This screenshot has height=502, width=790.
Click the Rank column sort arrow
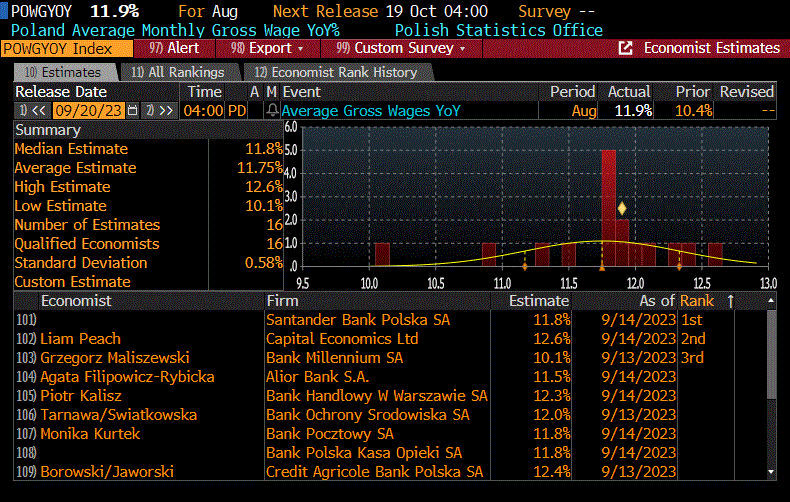(x=731, y=301)
